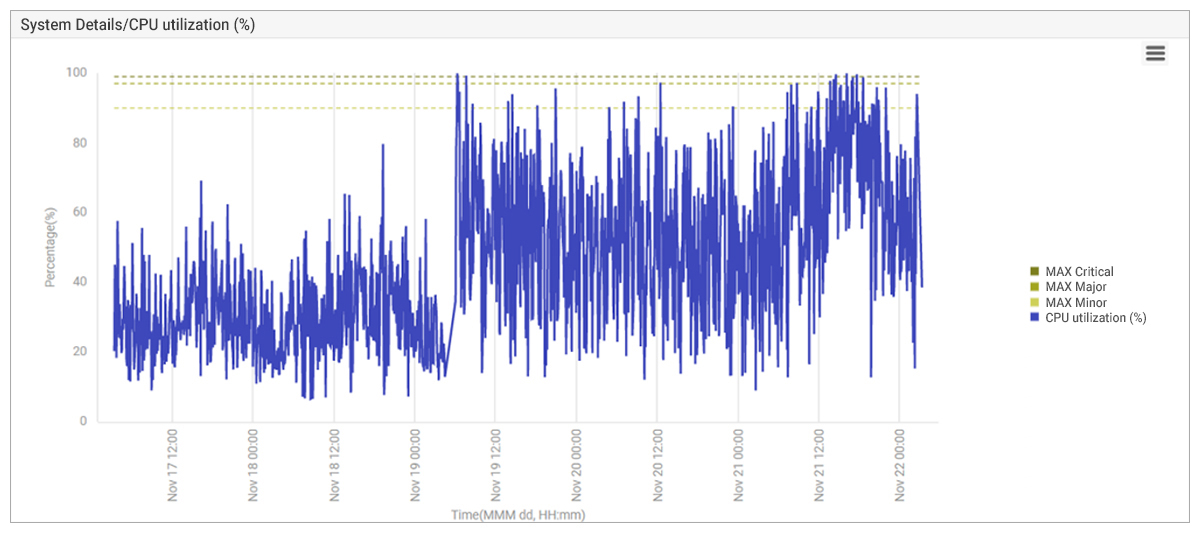
Task: Open the chart hamburger menu
Action: [x=1155, y=53]
